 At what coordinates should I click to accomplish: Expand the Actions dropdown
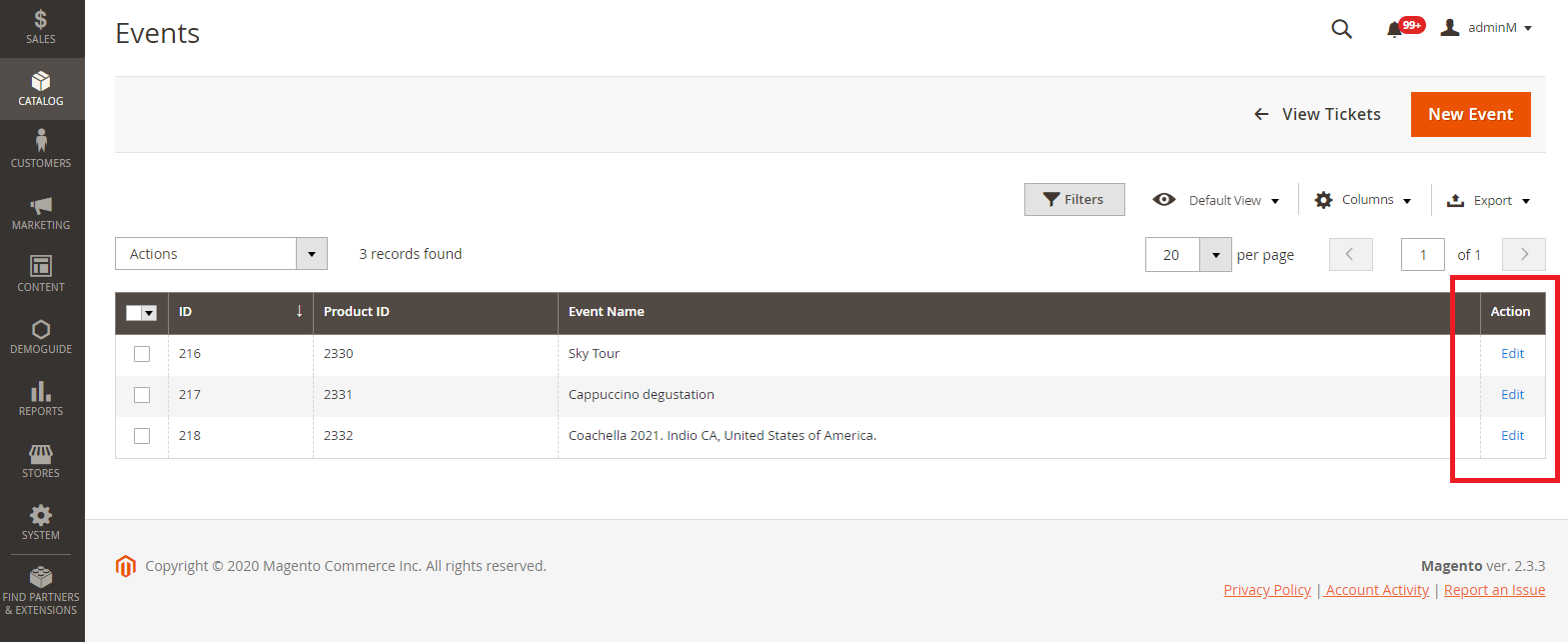[221, 254]
